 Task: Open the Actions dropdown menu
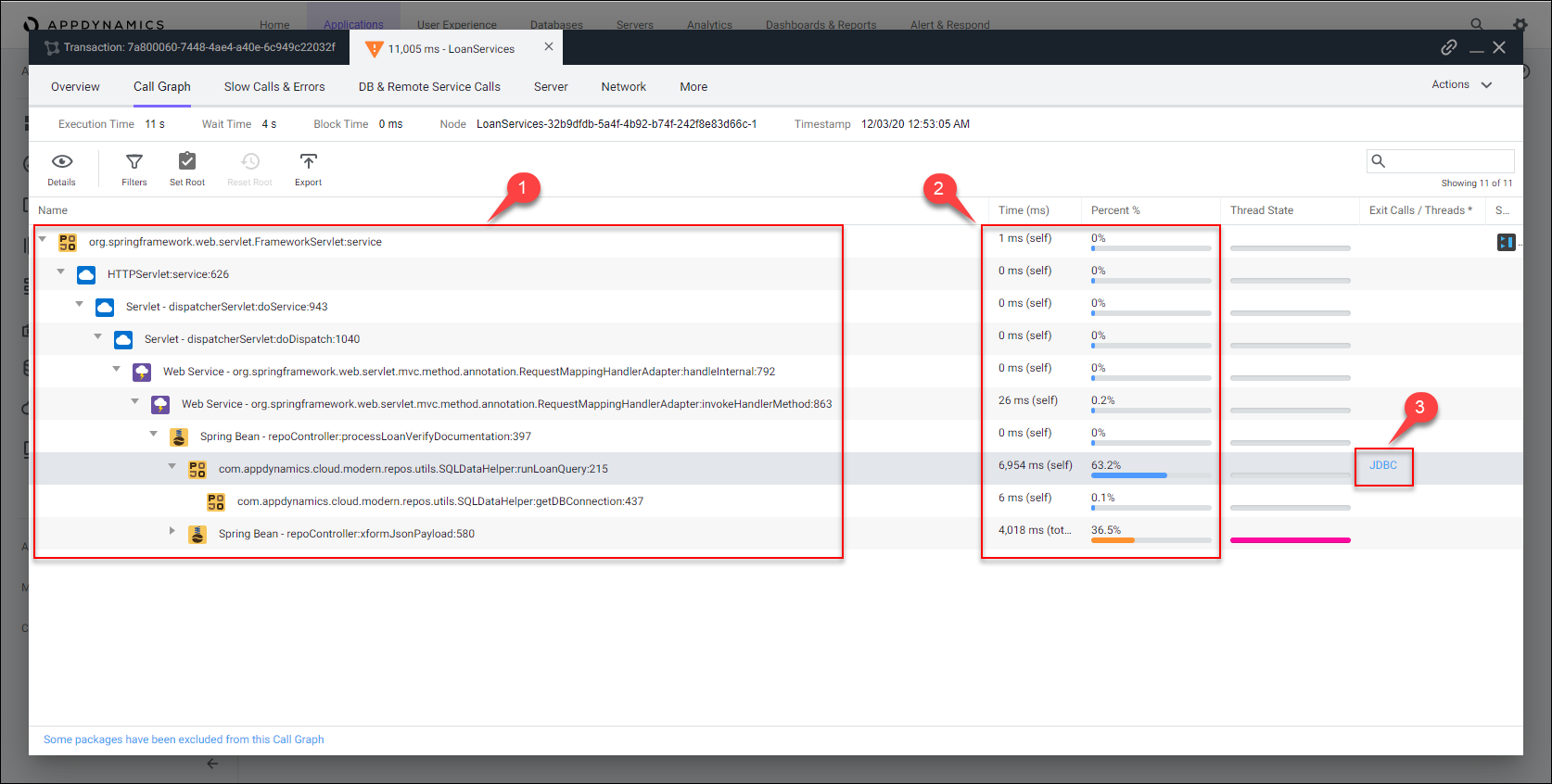point(1461,85)
